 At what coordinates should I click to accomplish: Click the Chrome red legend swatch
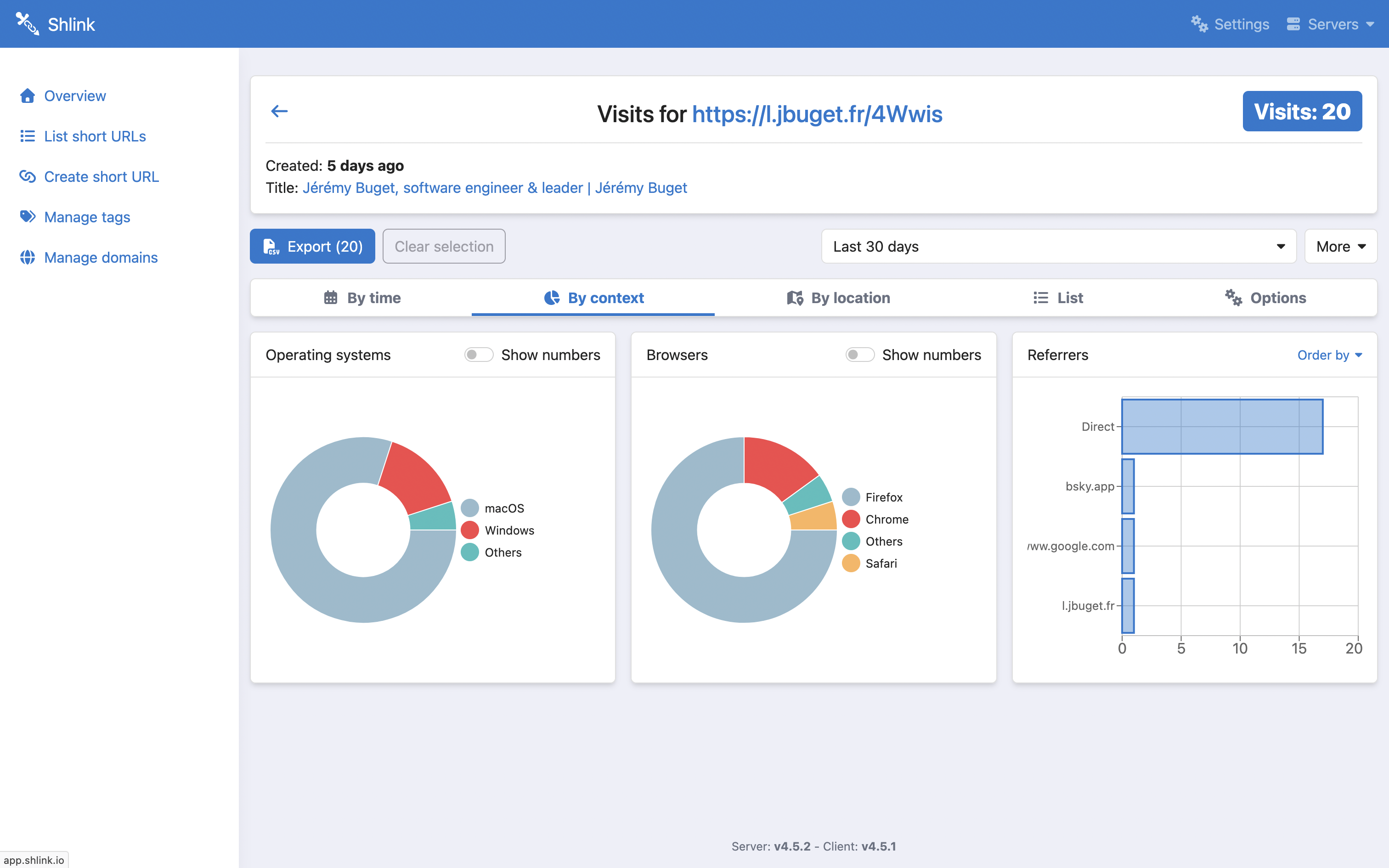pyautogui.click(x=851, y=519)
